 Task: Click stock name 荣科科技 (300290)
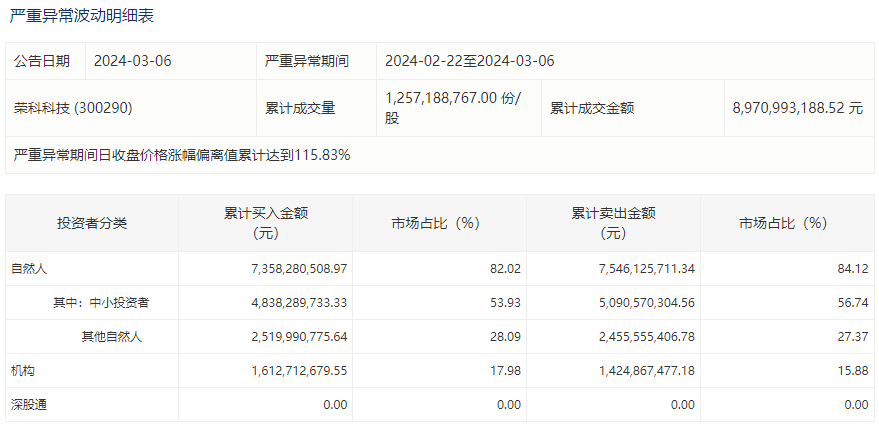click(73, 108)
